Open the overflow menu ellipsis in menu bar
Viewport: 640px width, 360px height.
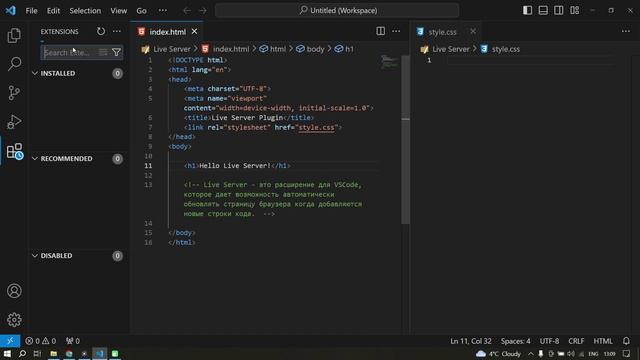click(x=162, y=11)
